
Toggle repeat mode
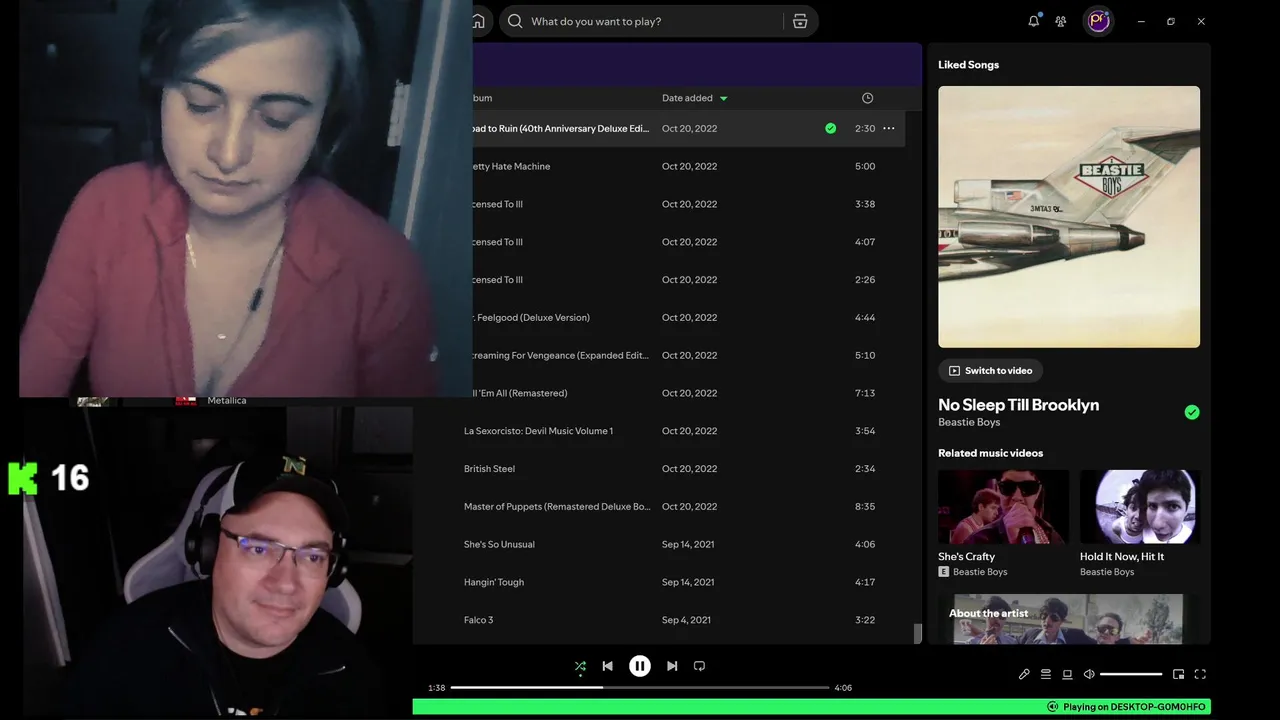point(699,666)
